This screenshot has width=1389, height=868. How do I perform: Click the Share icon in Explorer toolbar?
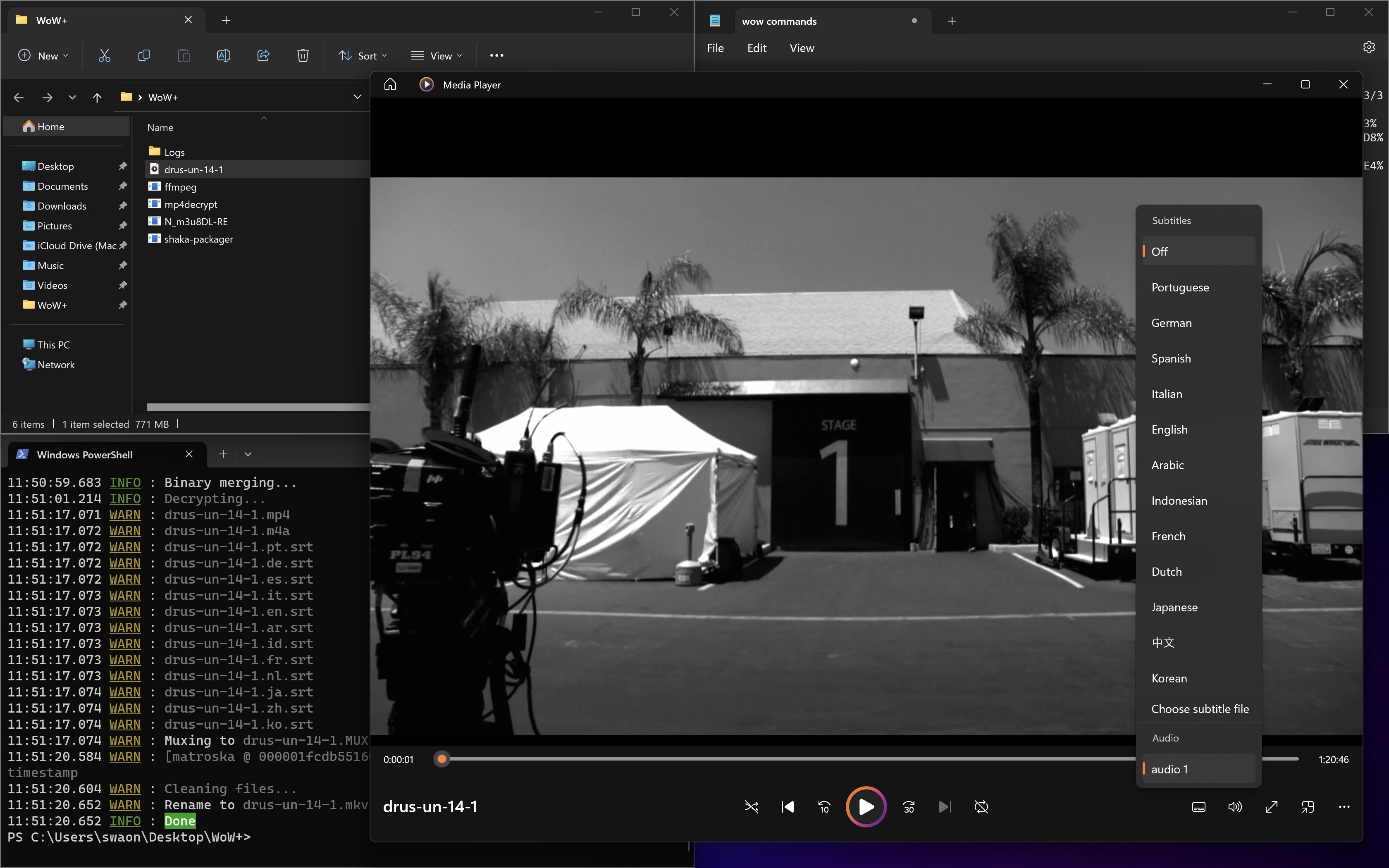[x=263, y=55]
